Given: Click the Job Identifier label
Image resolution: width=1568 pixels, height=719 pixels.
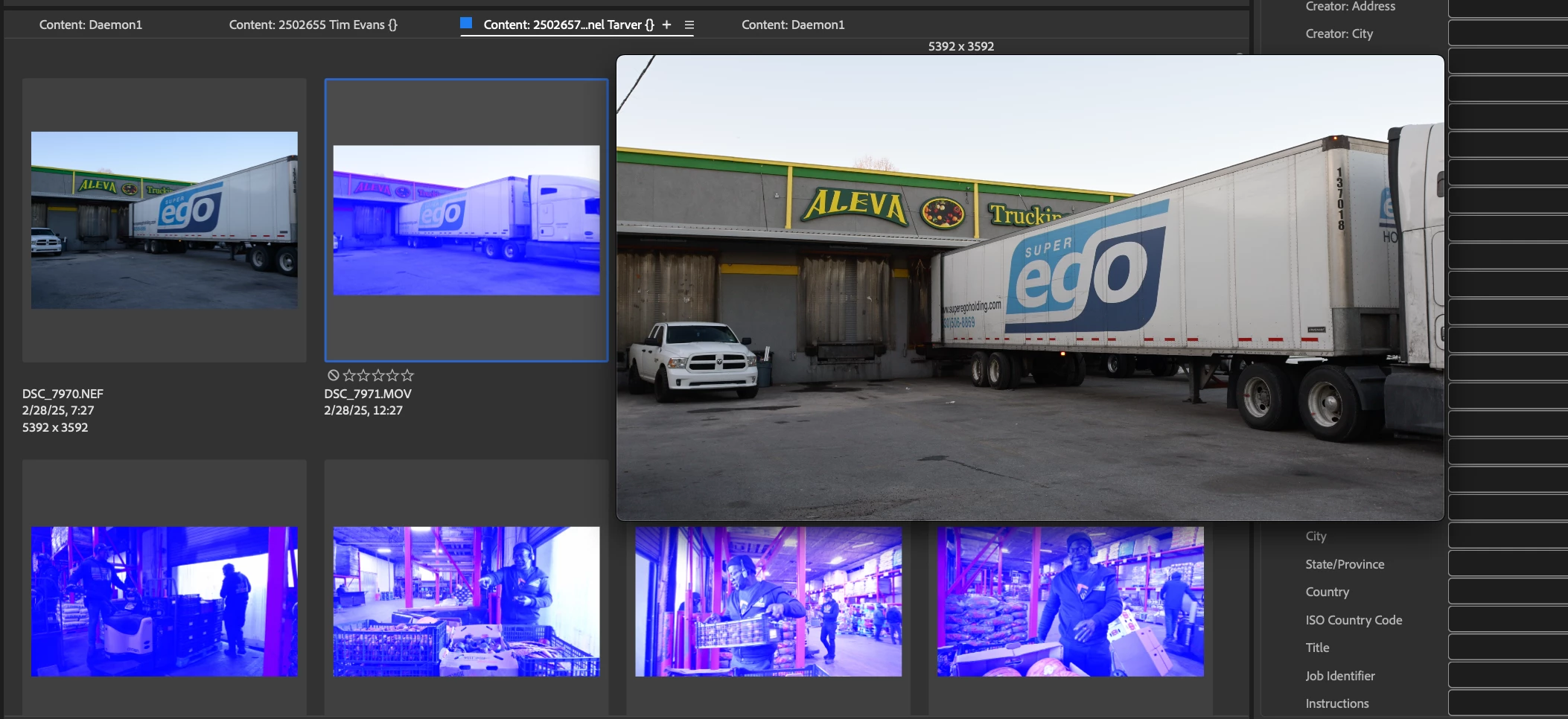Looking at the screenshot, I should pos(1340,676).
